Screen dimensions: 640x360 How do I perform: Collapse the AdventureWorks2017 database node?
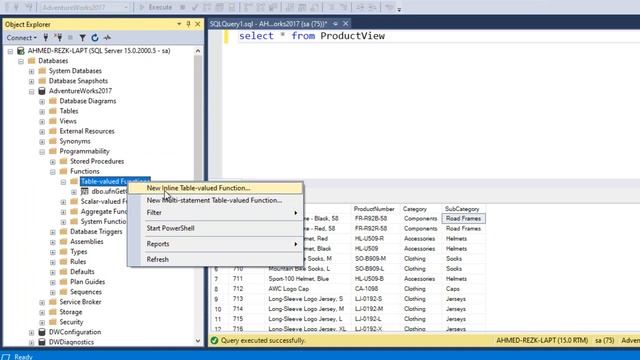31,91
